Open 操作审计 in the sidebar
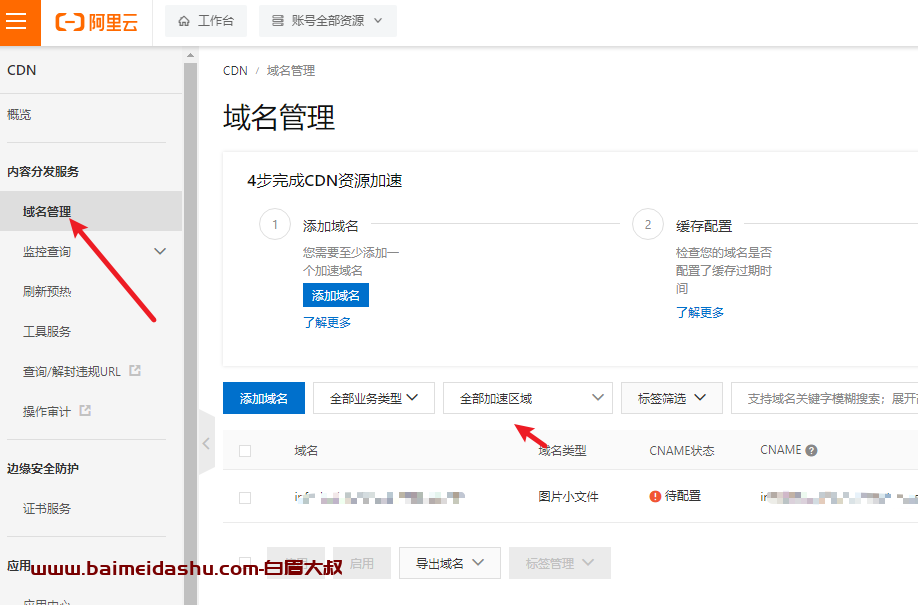This screenshot has width=918, height=605. 47,411
